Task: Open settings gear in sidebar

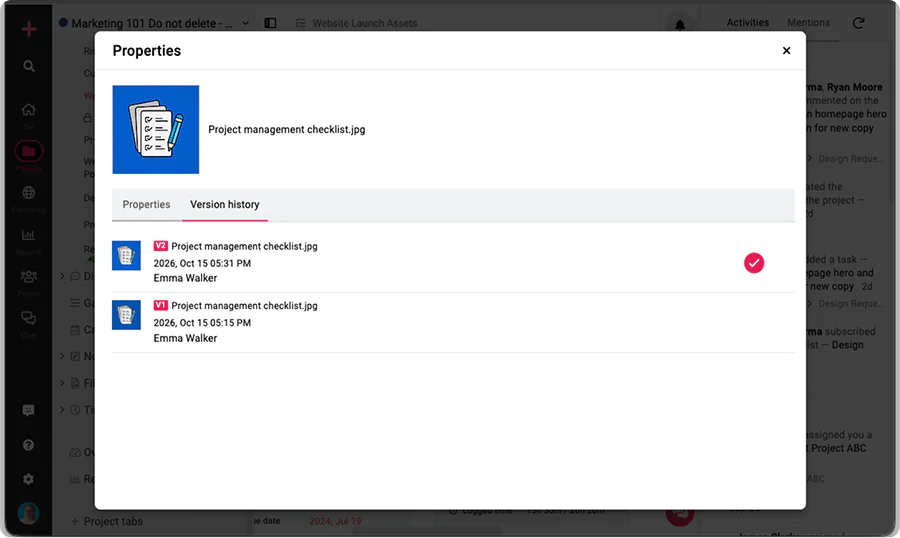Action: click(28, 479)
